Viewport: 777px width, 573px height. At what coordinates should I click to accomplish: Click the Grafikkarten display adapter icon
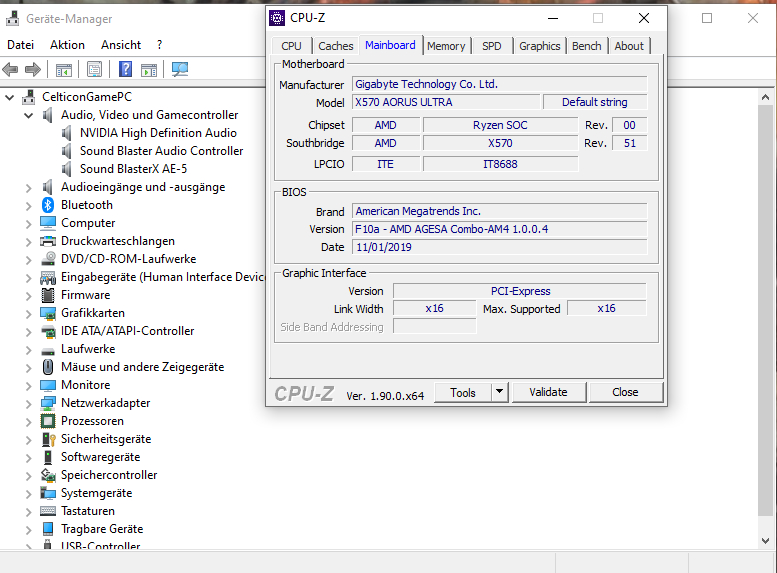[x=48, y=313]
